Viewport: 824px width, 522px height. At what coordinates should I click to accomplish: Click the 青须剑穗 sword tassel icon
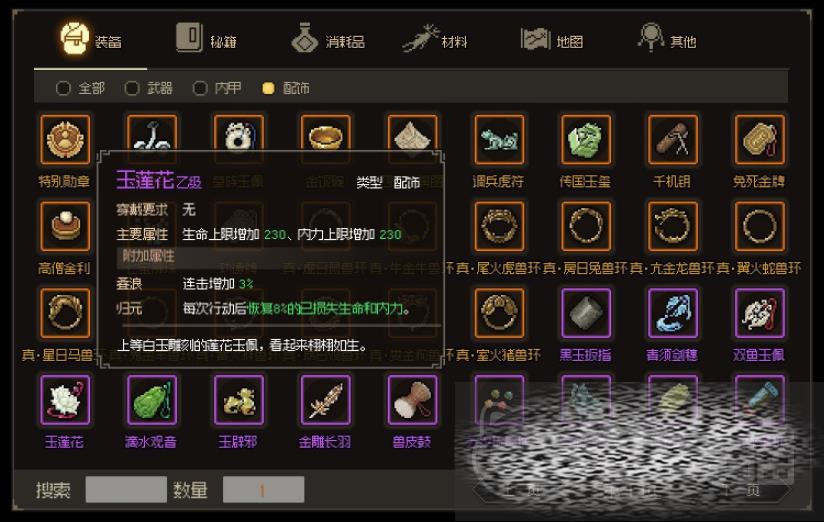point(673,313)
